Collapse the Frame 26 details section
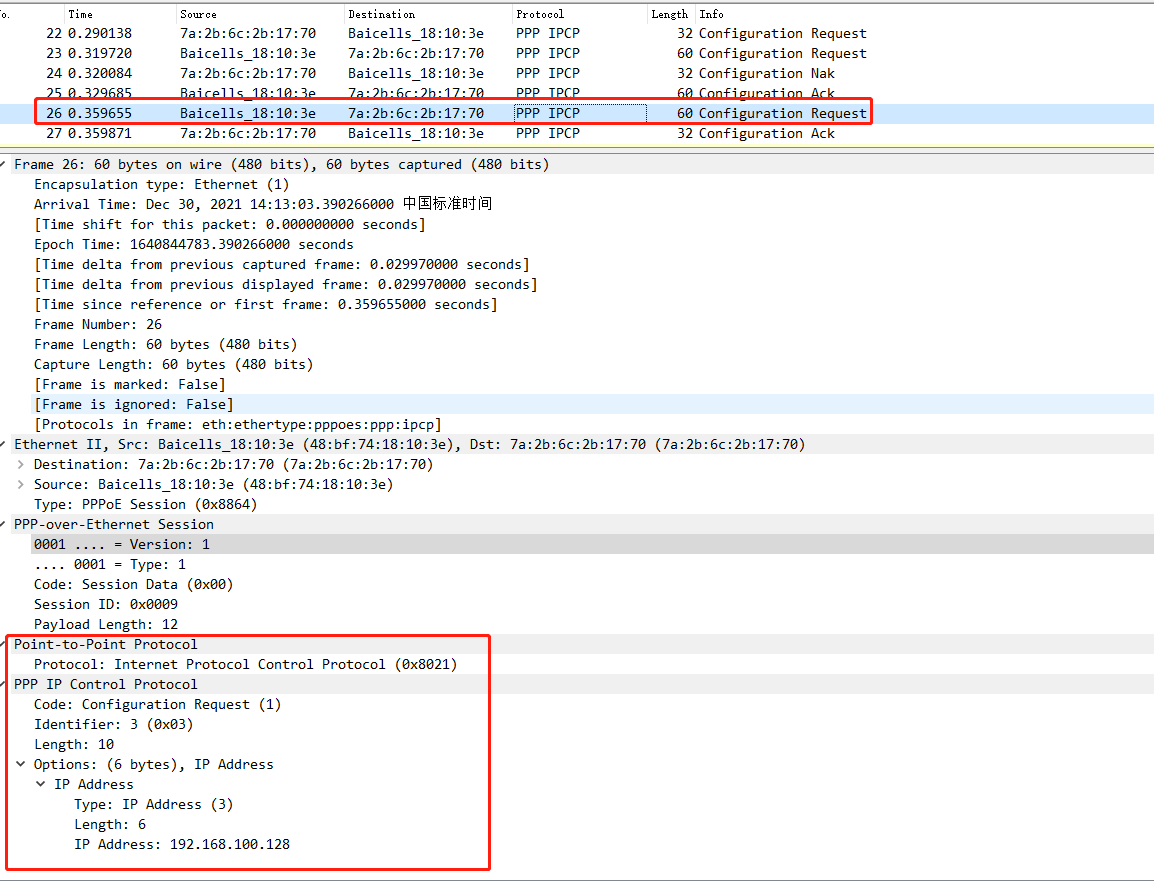 (4, 164)
